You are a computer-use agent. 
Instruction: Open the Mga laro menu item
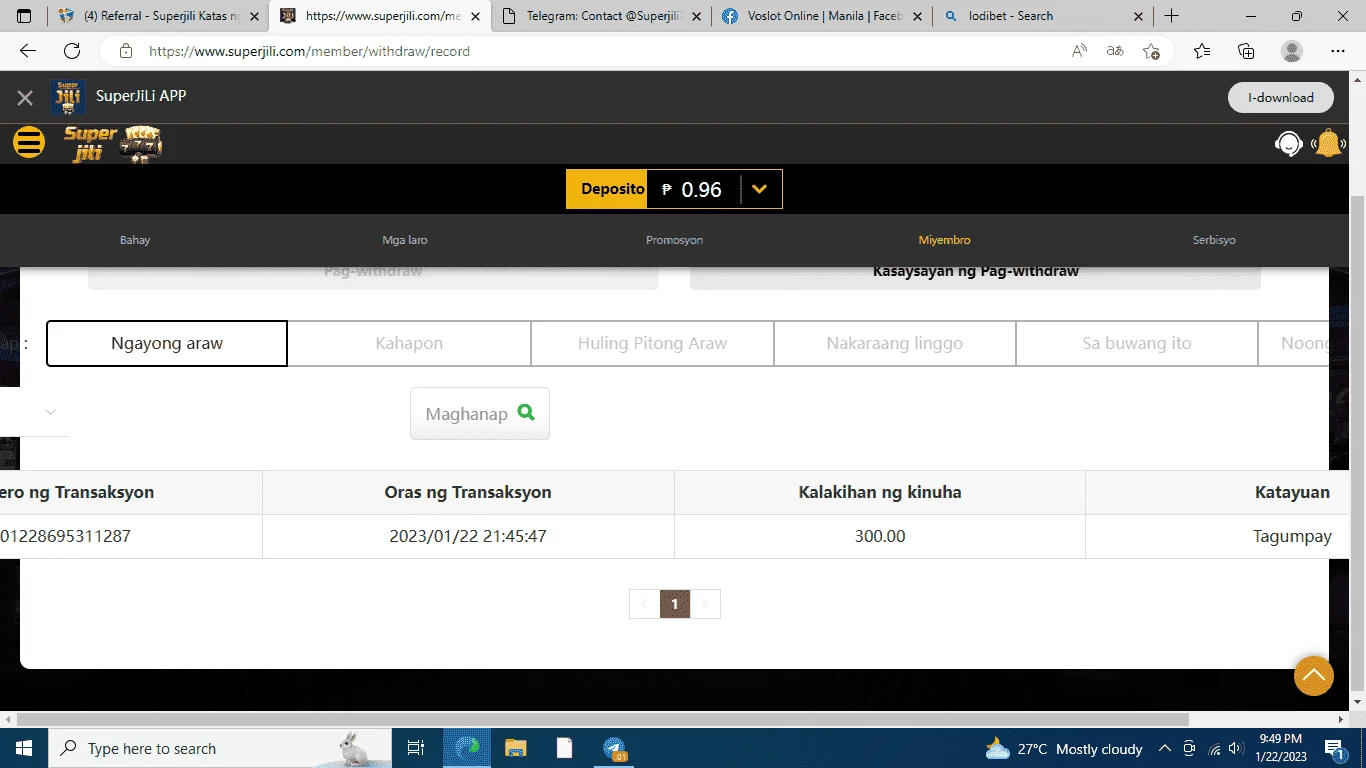tap(405, 240)
